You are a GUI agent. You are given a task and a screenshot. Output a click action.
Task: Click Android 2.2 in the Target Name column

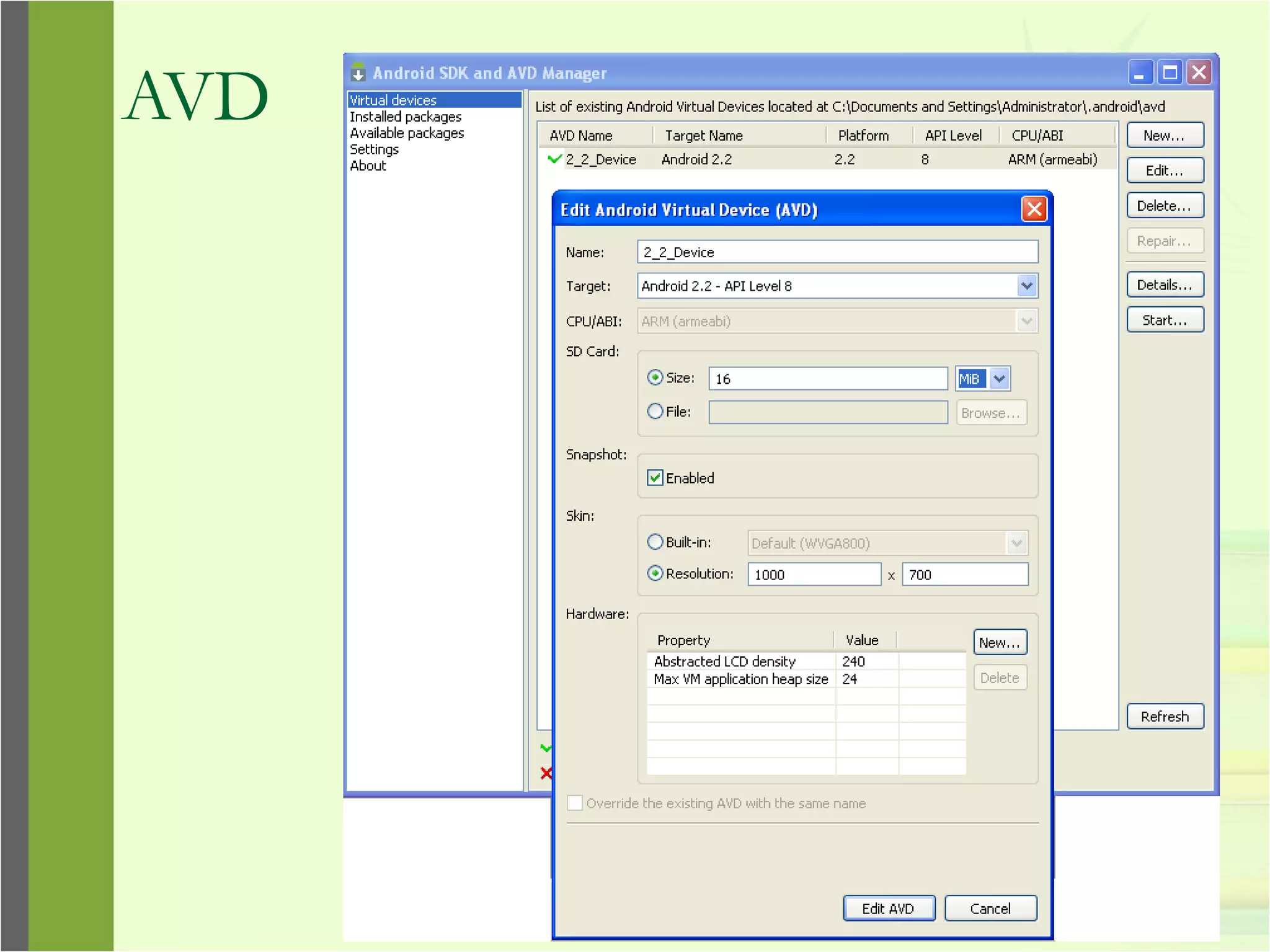[696, 159]
